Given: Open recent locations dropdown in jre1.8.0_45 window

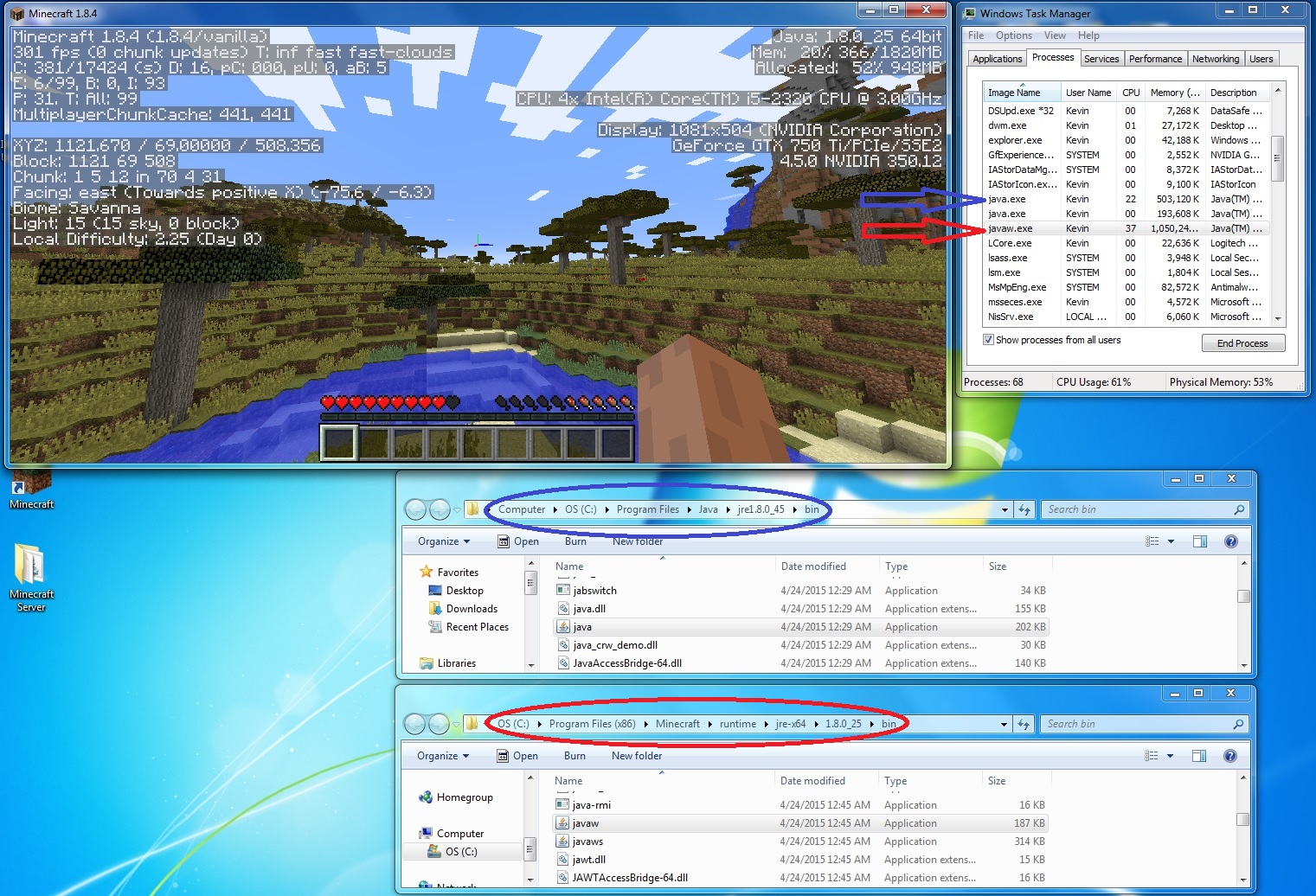Looking at the screenshot, I should pyautogui.click(x=458, y=509).
